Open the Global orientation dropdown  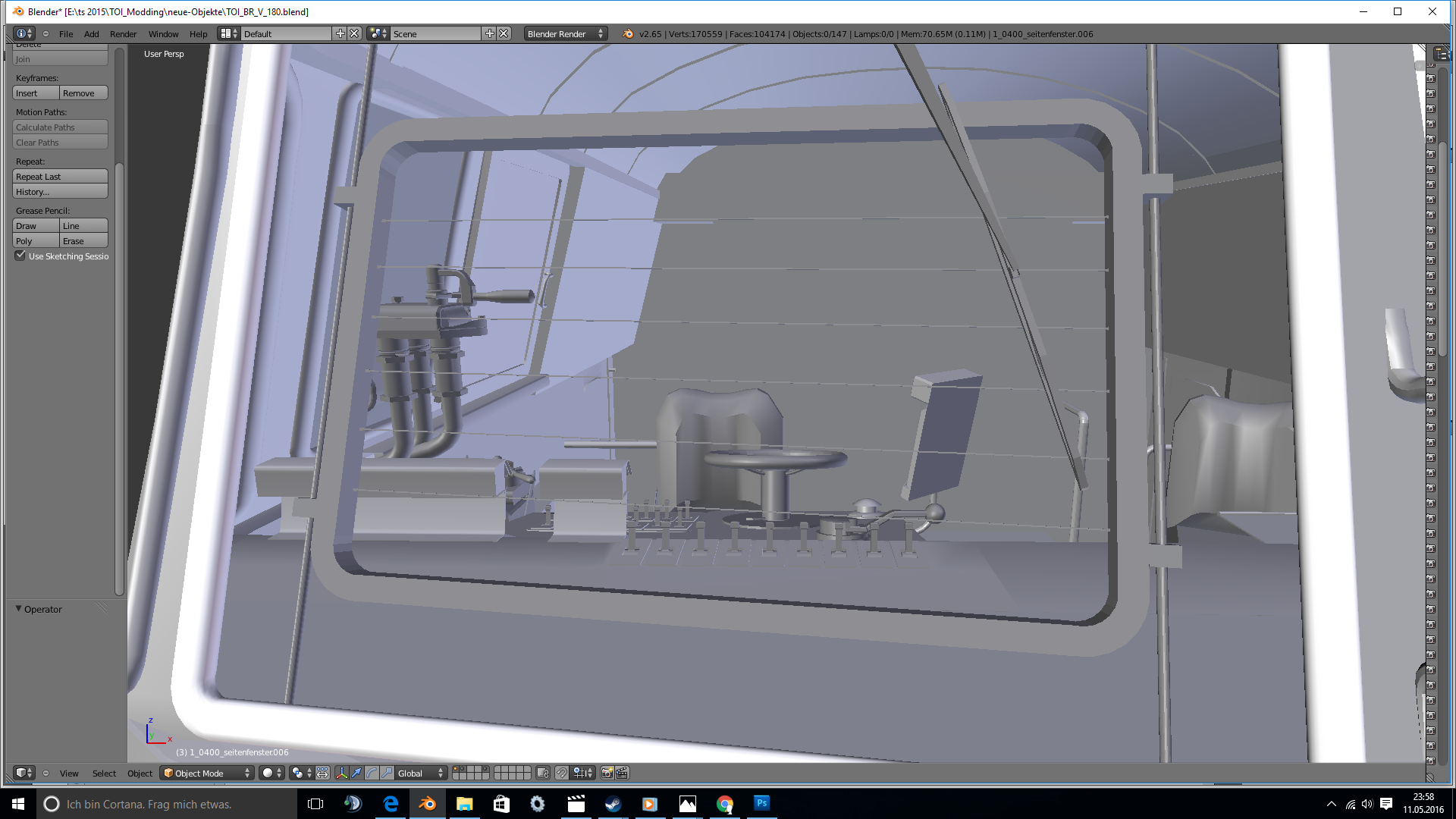tap(421, 773)
